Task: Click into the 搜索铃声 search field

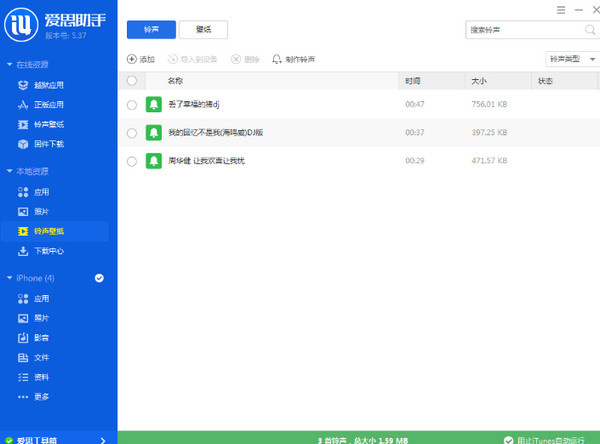Action: [x=520, y=30]
